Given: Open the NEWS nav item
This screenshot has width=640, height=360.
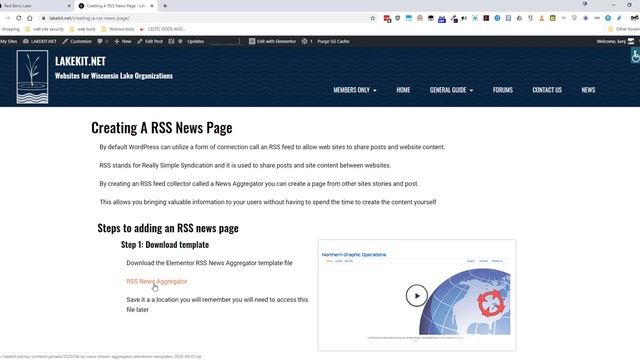Looking at the screenshot, I should (588, 90).
